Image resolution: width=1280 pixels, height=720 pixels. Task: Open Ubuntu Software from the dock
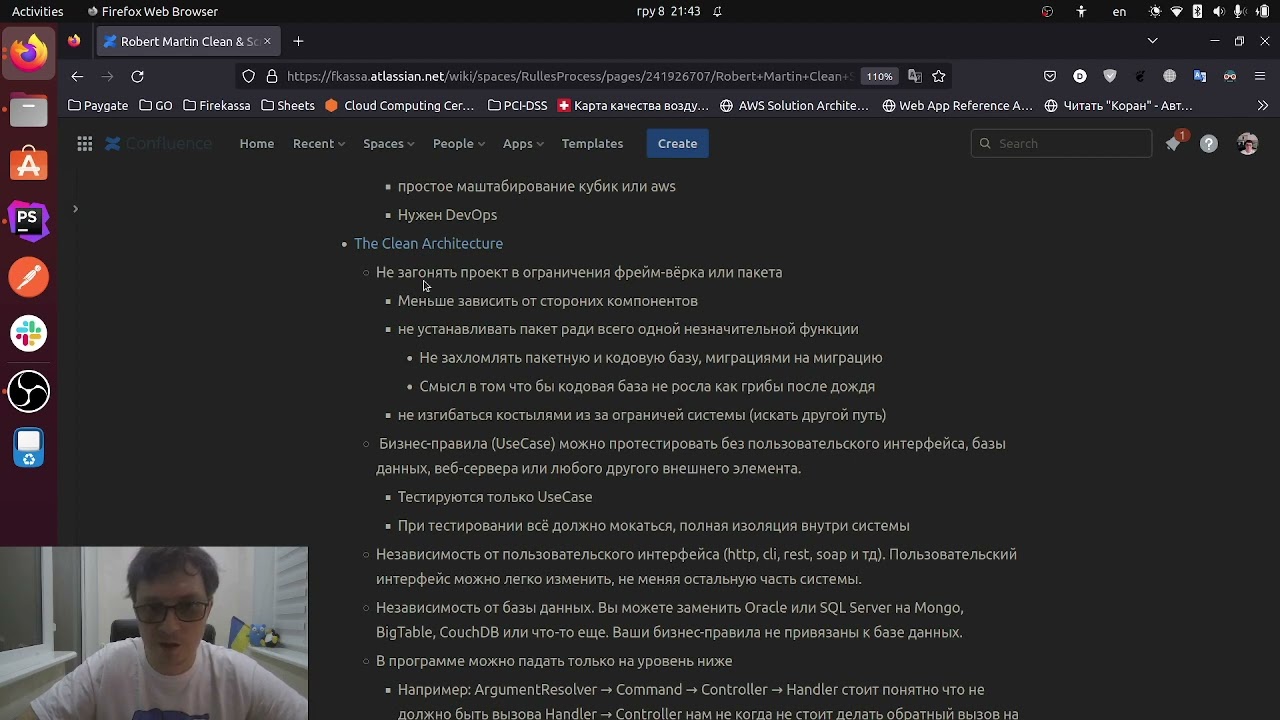click(29, 164)
